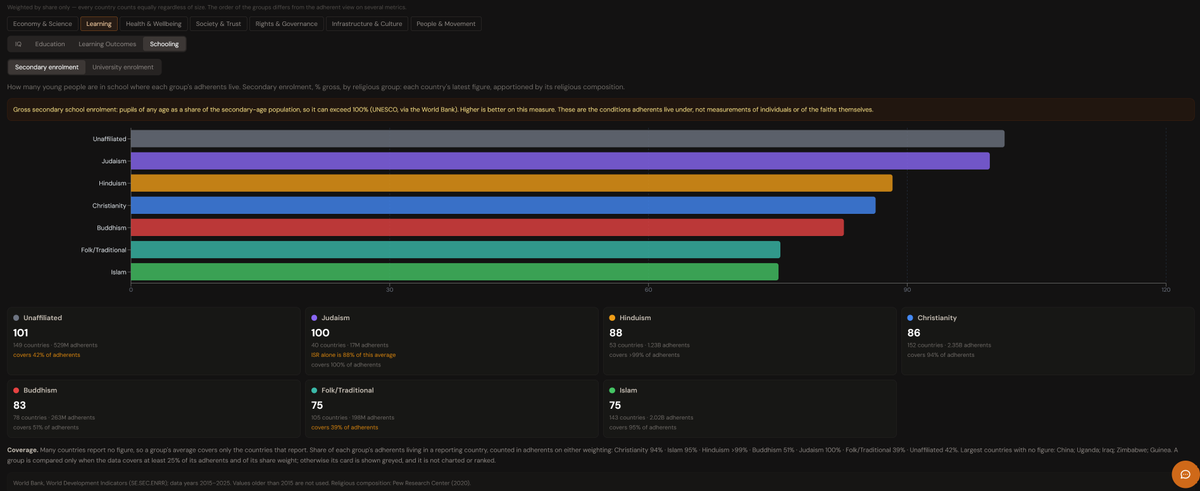
Task: Select the Schooling sub-tab
Action: pos(165,44)
